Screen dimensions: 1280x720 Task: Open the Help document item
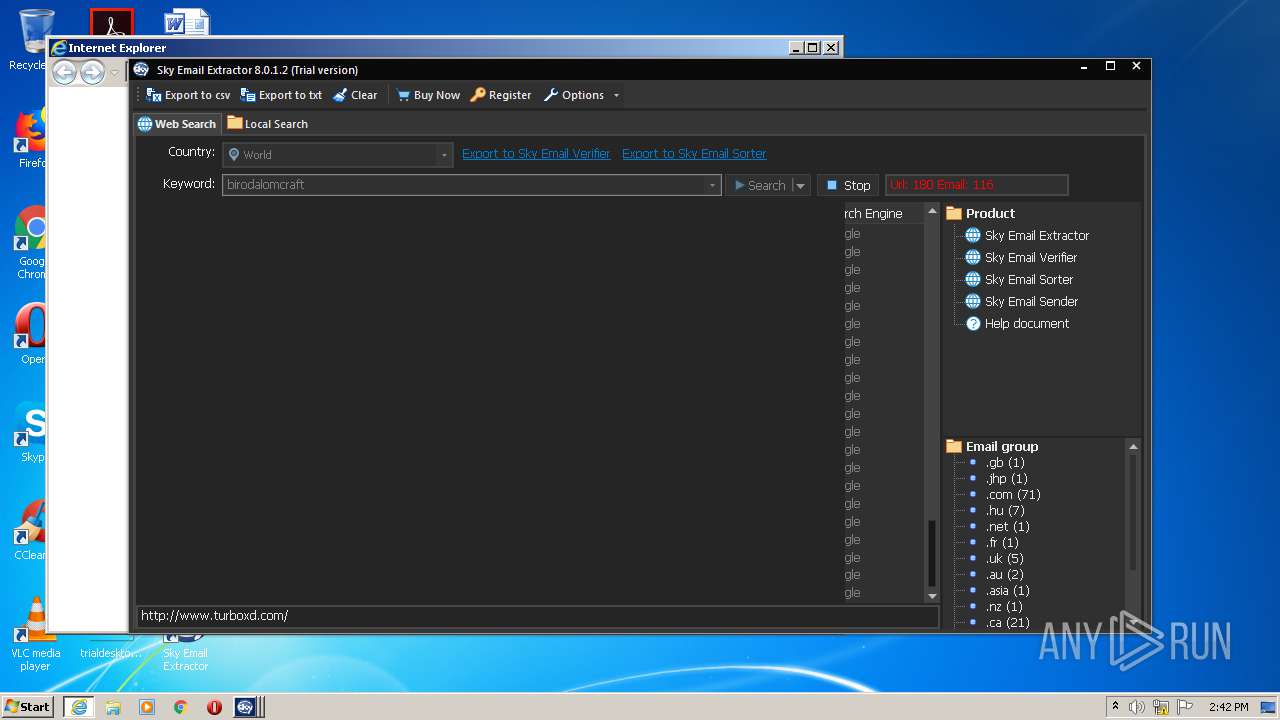[x=1017, y=324]
